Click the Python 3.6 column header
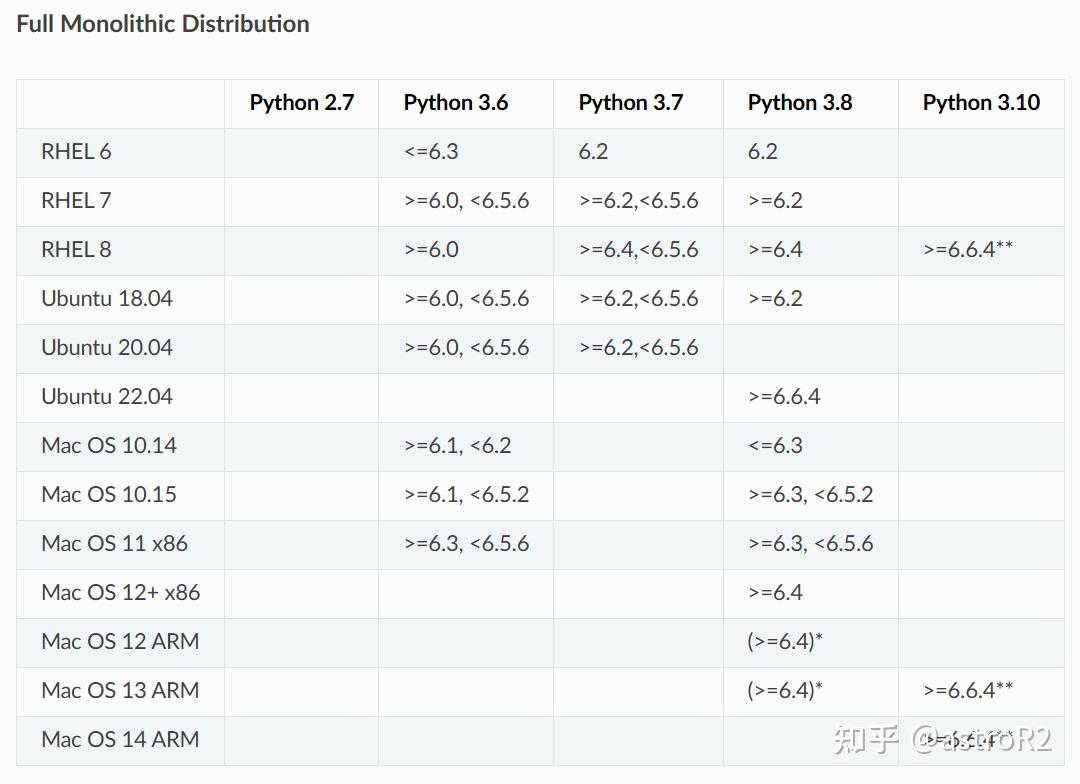 455,103
